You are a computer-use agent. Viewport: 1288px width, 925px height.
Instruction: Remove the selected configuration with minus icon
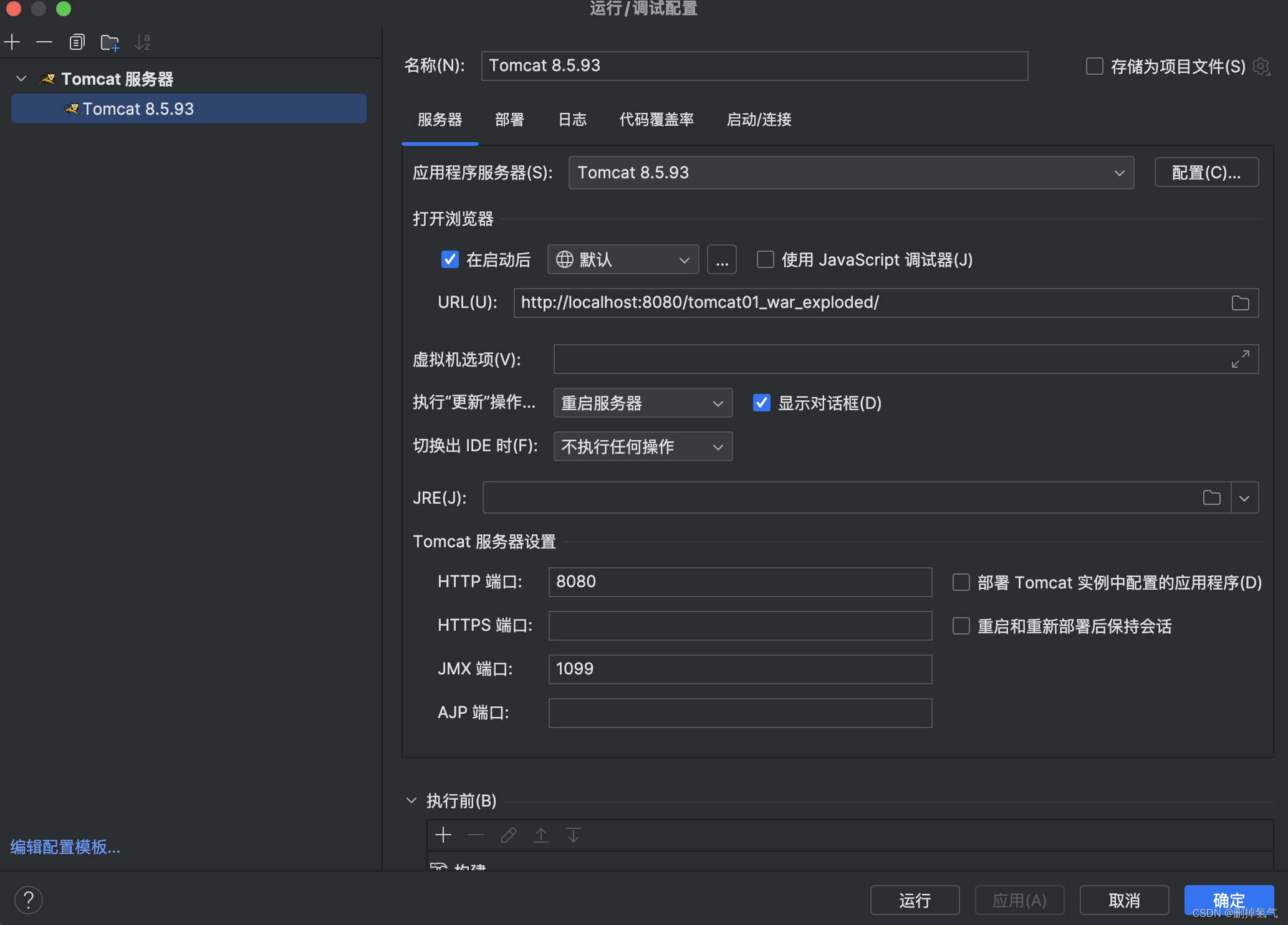point(44,42)
